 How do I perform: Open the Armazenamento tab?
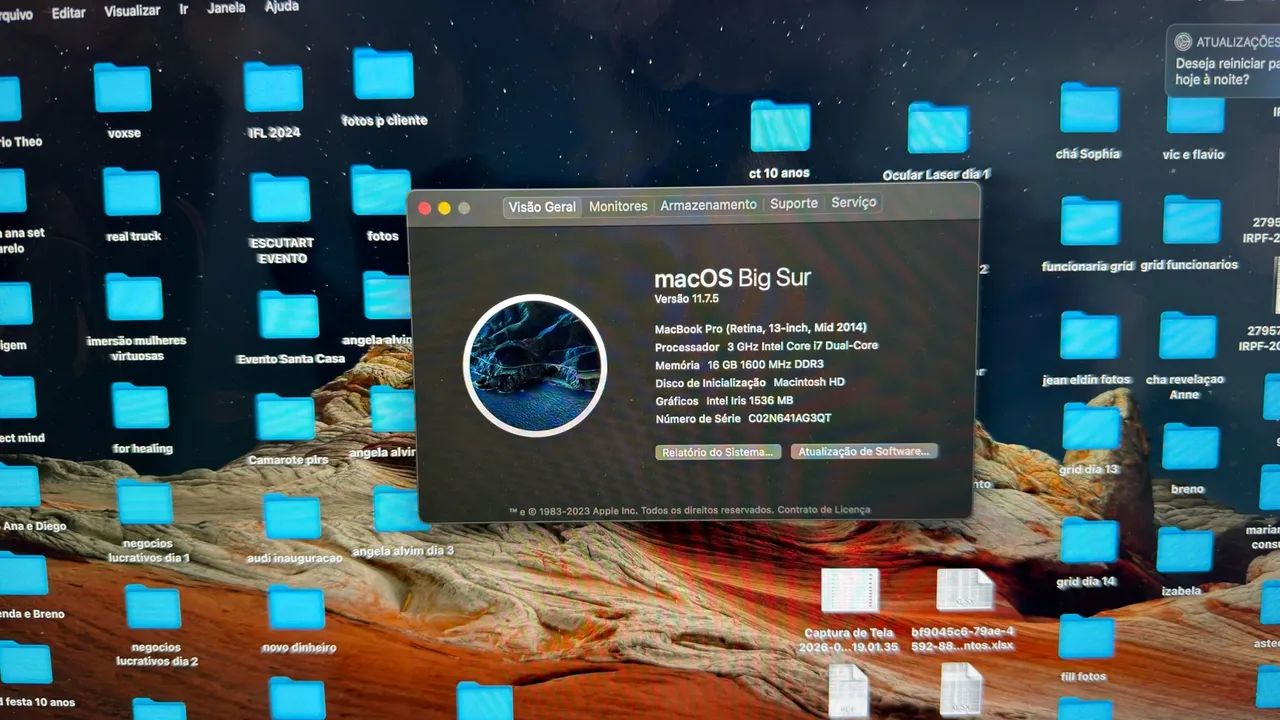pyautogui.click(x=708, y=204)
